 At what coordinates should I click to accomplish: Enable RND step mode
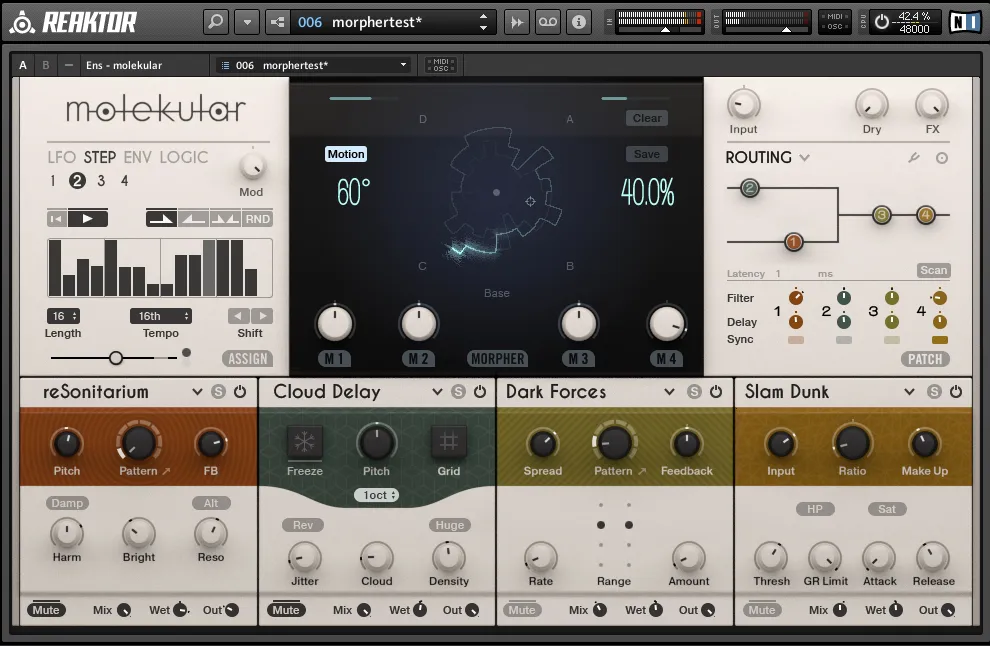coord(258,218)
